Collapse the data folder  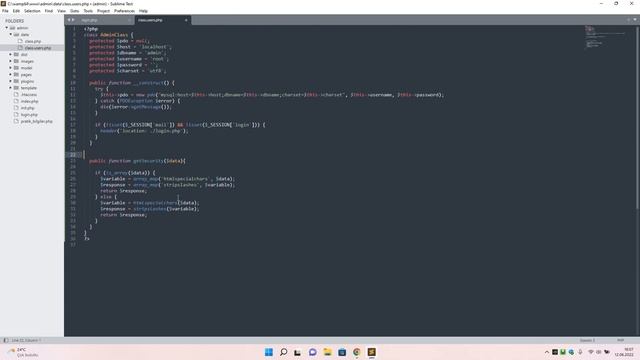11,34
